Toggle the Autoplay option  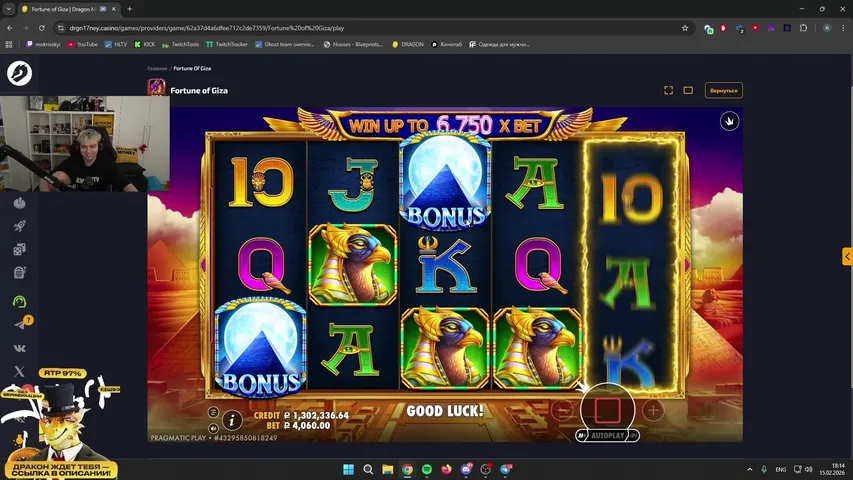pyautogui.click(x=607, y=436)
